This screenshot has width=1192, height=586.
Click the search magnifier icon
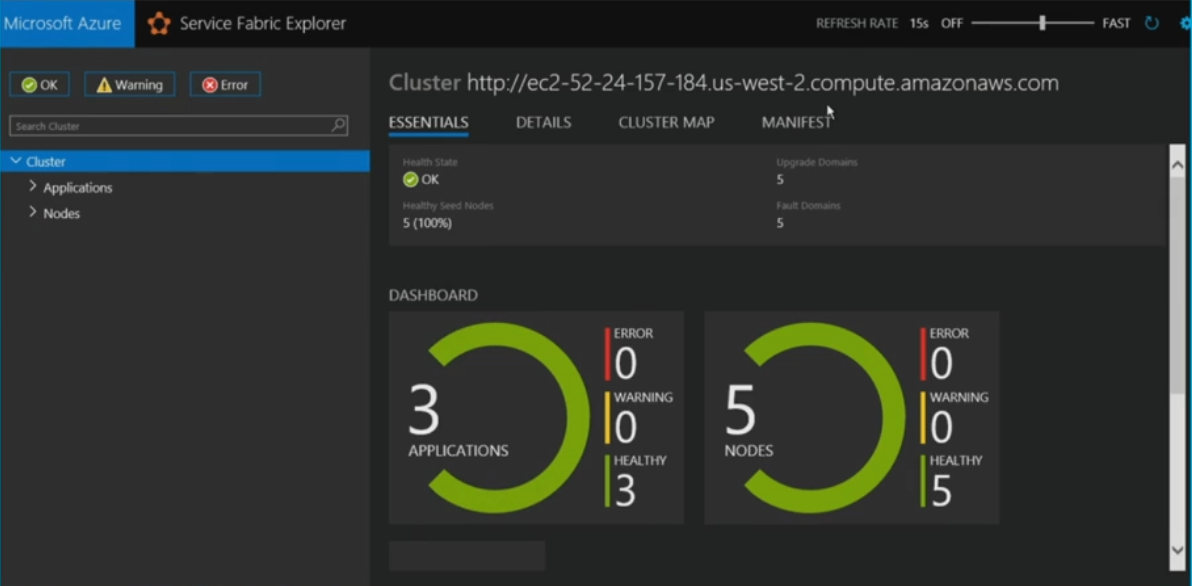tap(338, 125)
